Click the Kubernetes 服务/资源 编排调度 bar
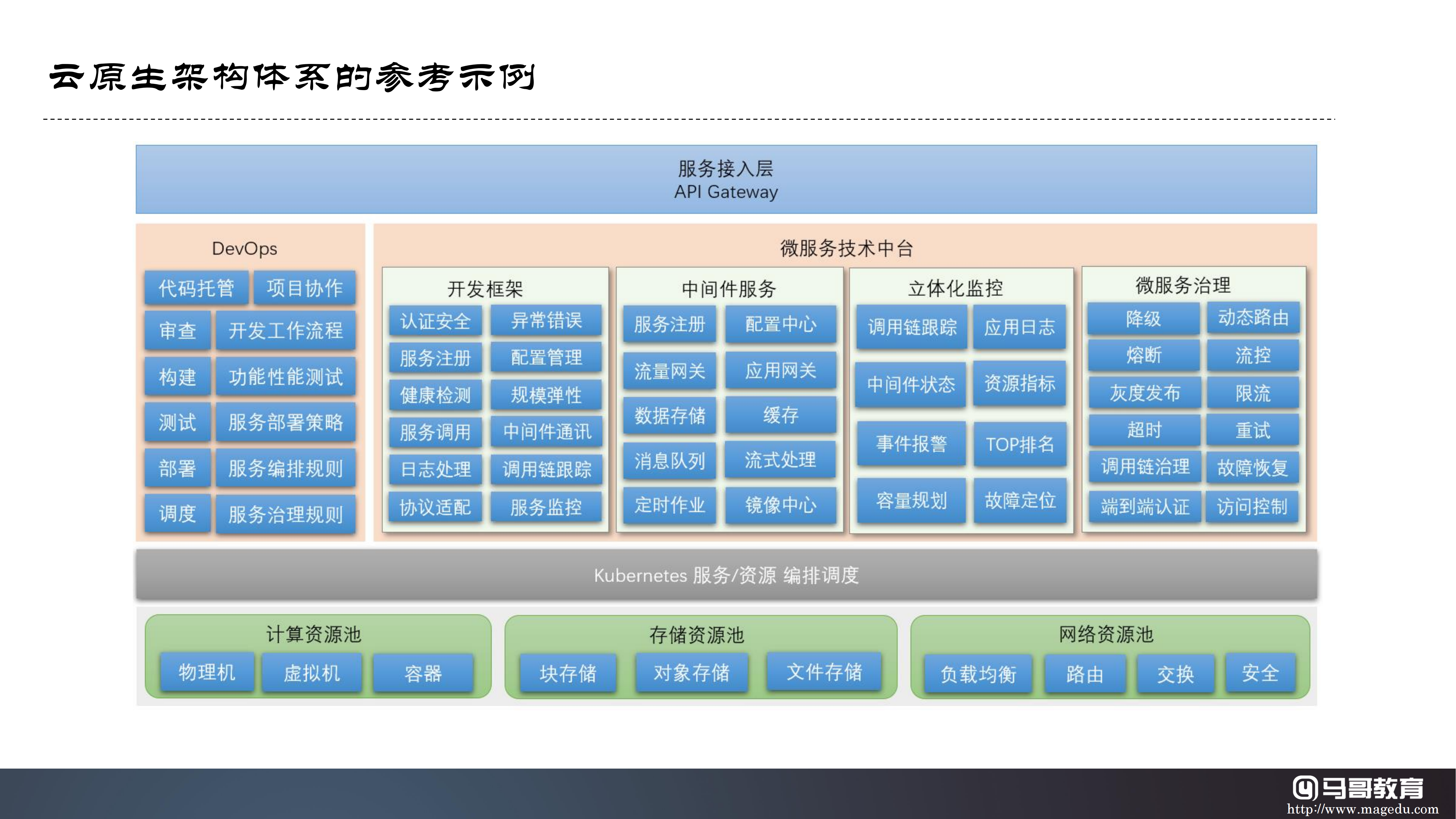This screenshot has height=819, width=1456. tap(726, 575)
